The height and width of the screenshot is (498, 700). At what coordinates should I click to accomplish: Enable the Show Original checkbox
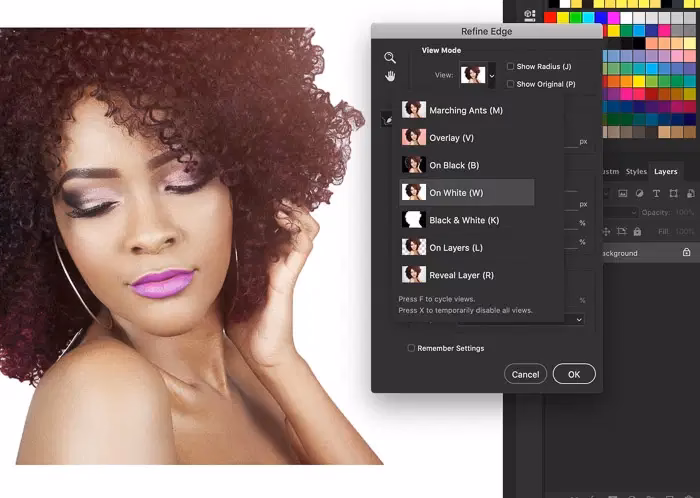[x=511, y=84]
